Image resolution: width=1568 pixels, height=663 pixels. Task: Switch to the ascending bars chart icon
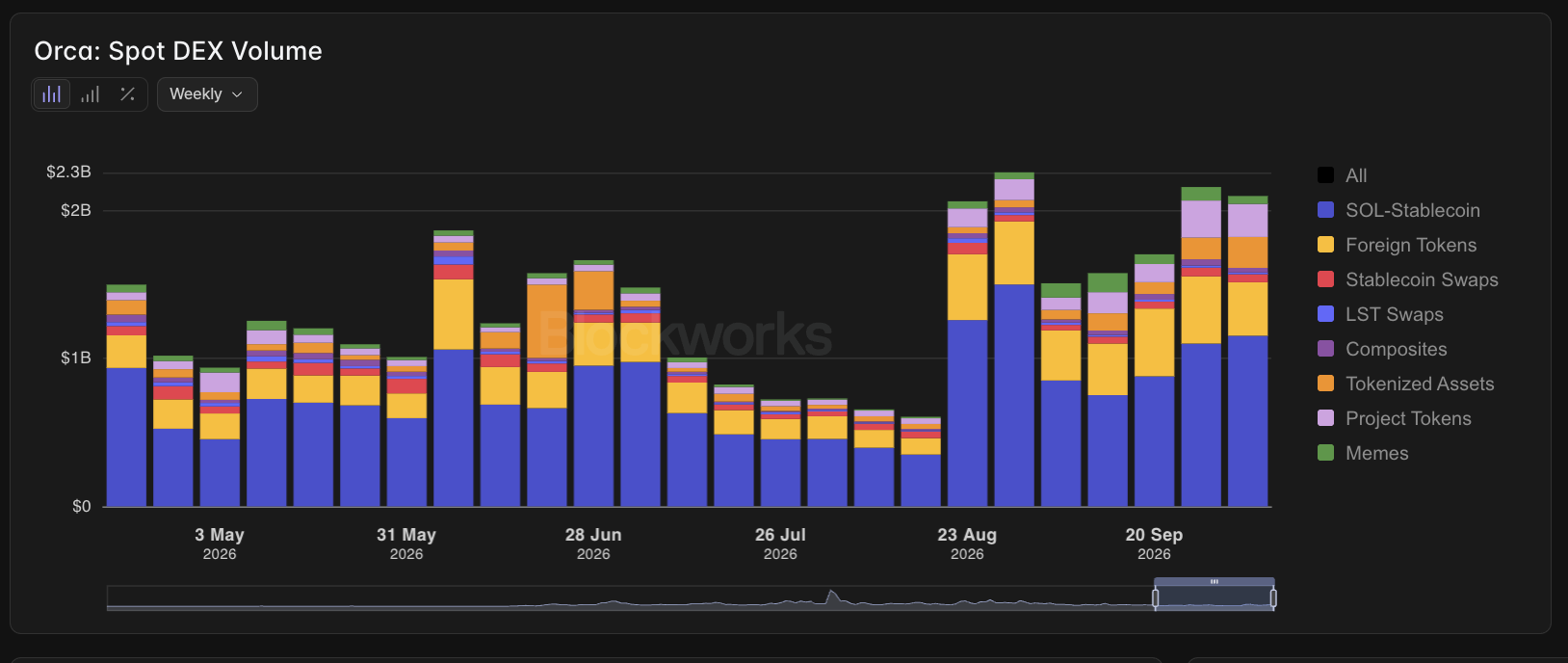coord(90,94)
